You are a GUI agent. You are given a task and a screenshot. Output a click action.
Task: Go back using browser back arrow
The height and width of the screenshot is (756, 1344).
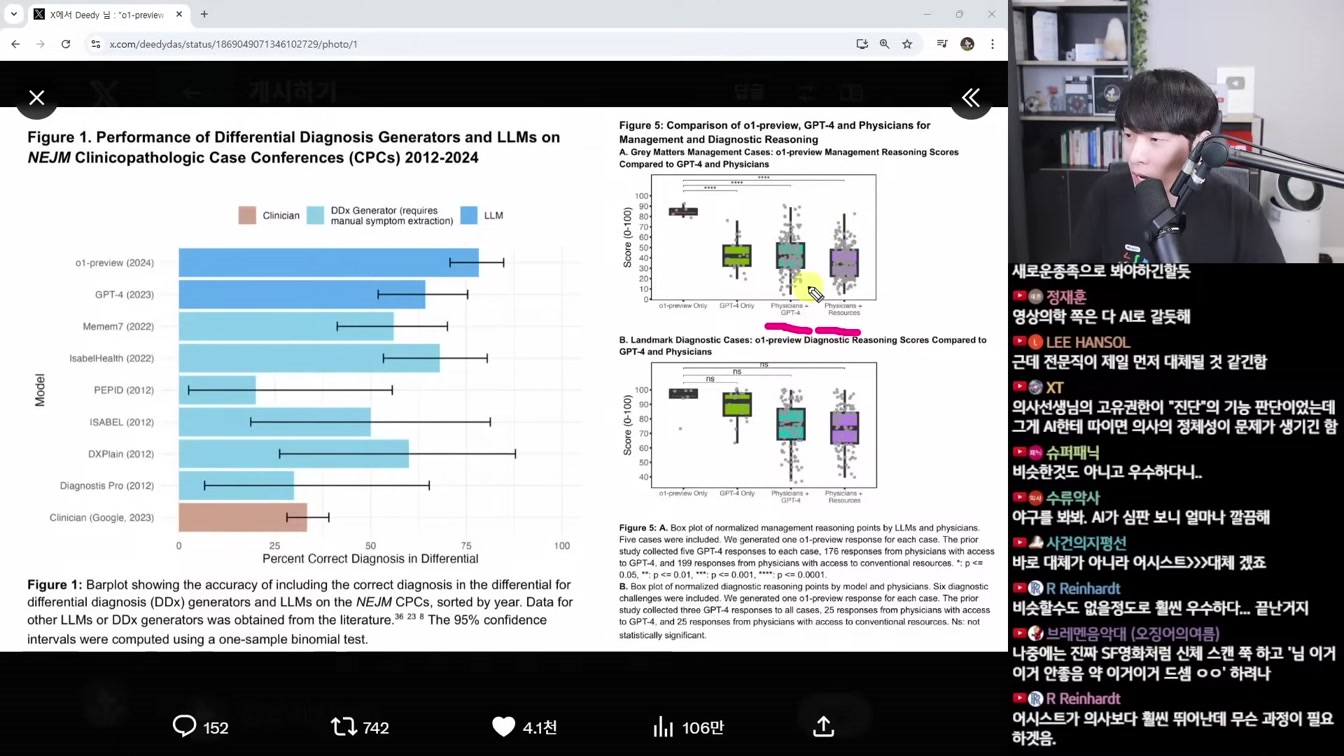(16, 44)
